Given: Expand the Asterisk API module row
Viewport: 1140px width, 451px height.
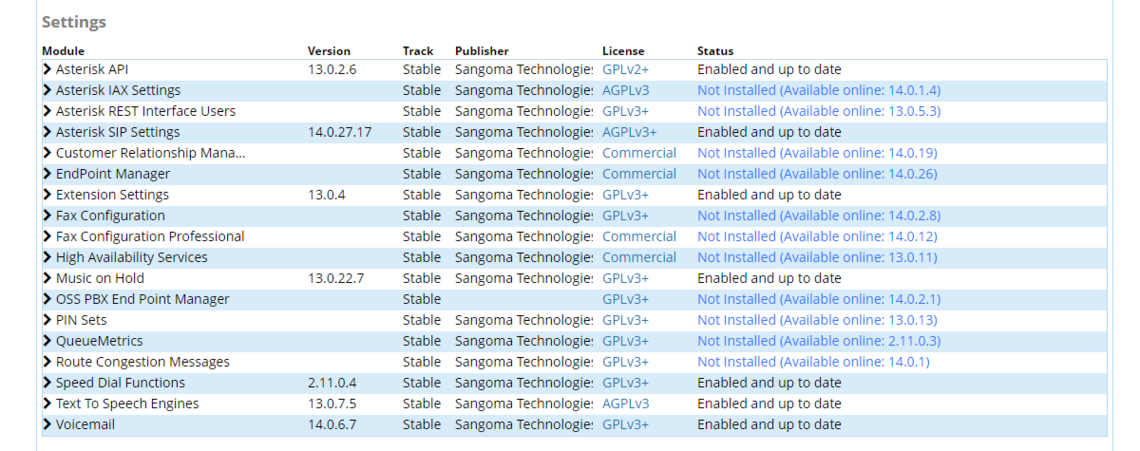Looking at the screenshot, I should (x=47, y=70).
